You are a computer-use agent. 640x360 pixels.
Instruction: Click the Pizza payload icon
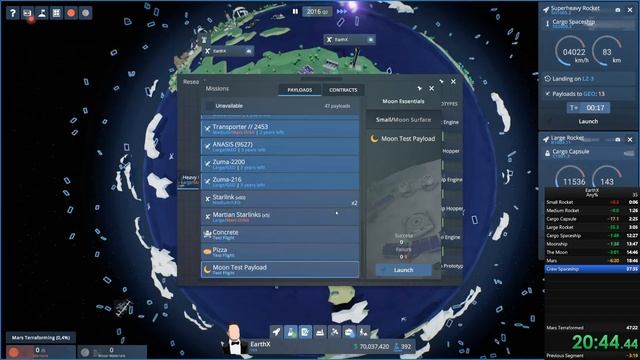pyautogui.click(x=207, y=251)
